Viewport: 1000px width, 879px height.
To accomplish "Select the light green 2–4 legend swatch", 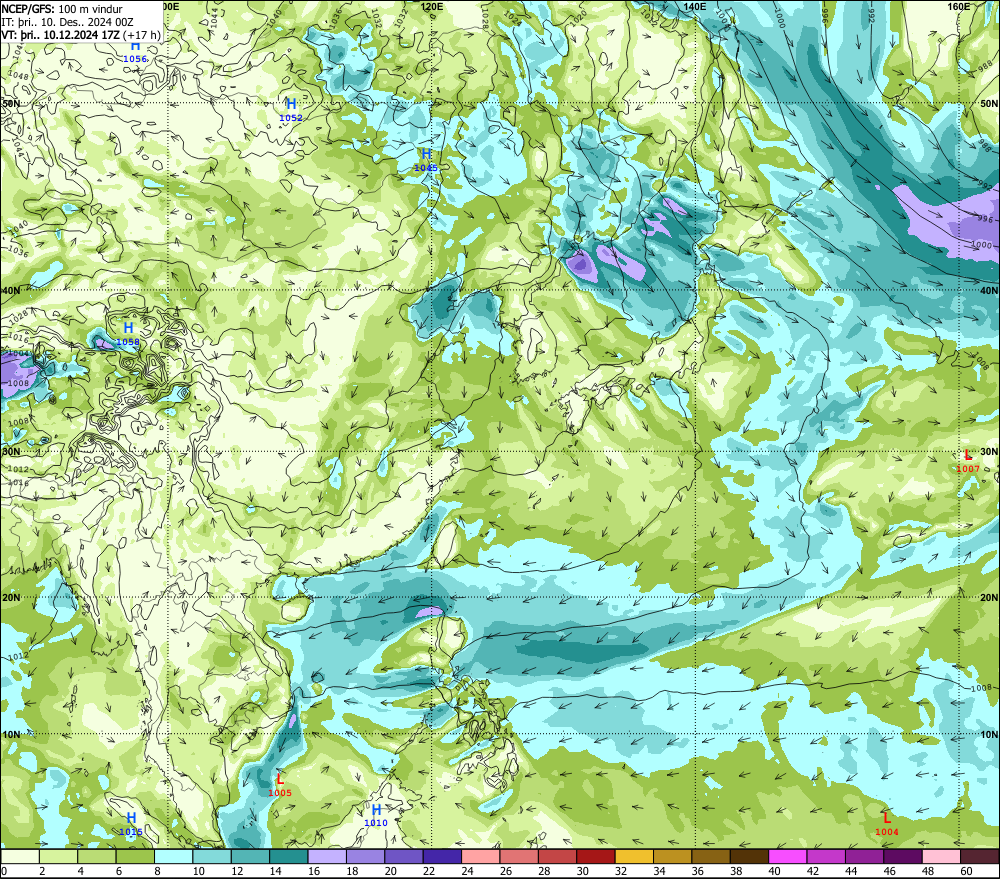I will (x=59, y=856).
